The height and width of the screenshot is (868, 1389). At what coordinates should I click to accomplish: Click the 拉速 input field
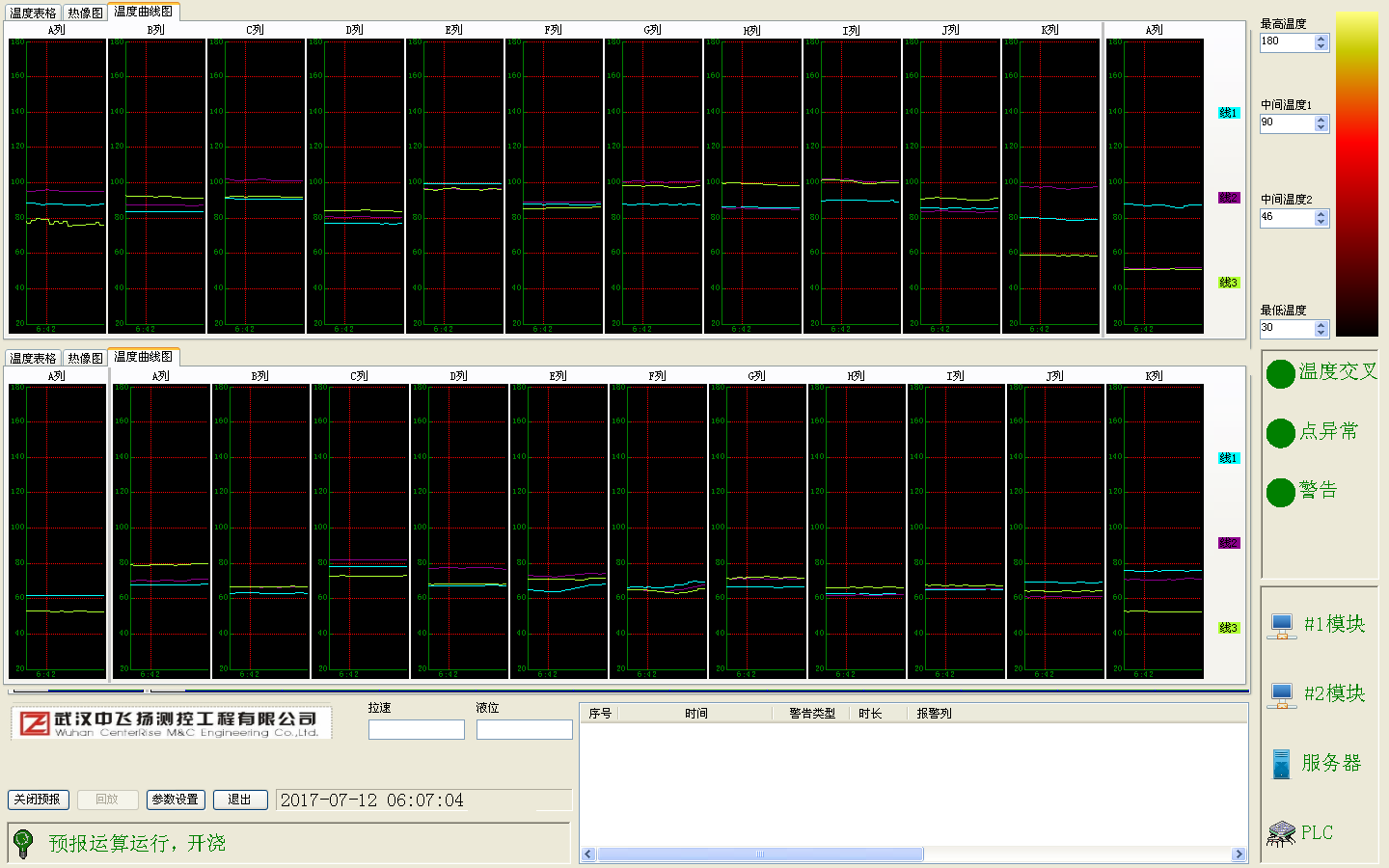coord(417,730)
